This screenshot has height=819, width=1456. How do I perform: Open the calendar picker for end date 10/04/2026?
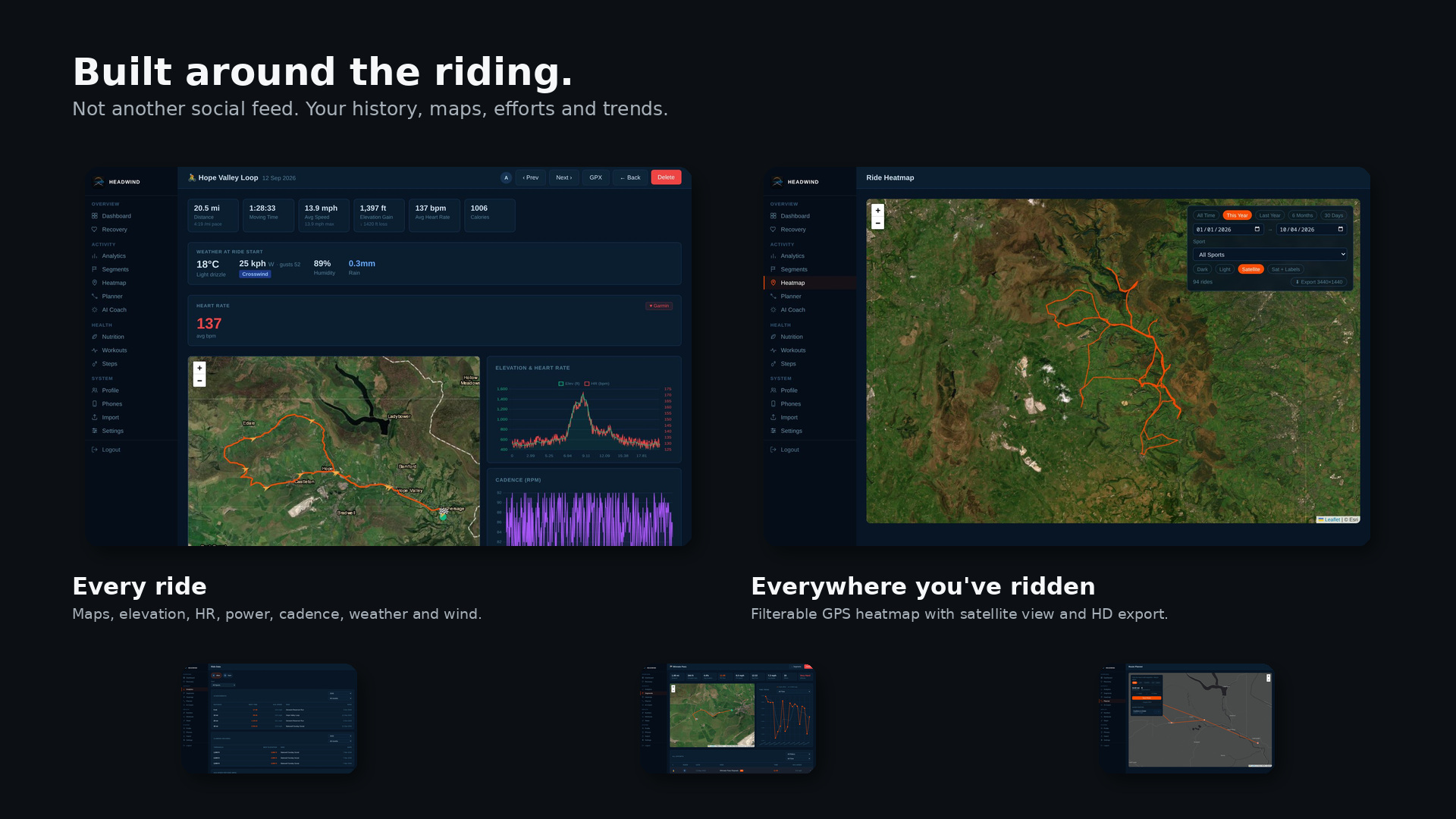pyautogui.click(x=1340, y=229)
